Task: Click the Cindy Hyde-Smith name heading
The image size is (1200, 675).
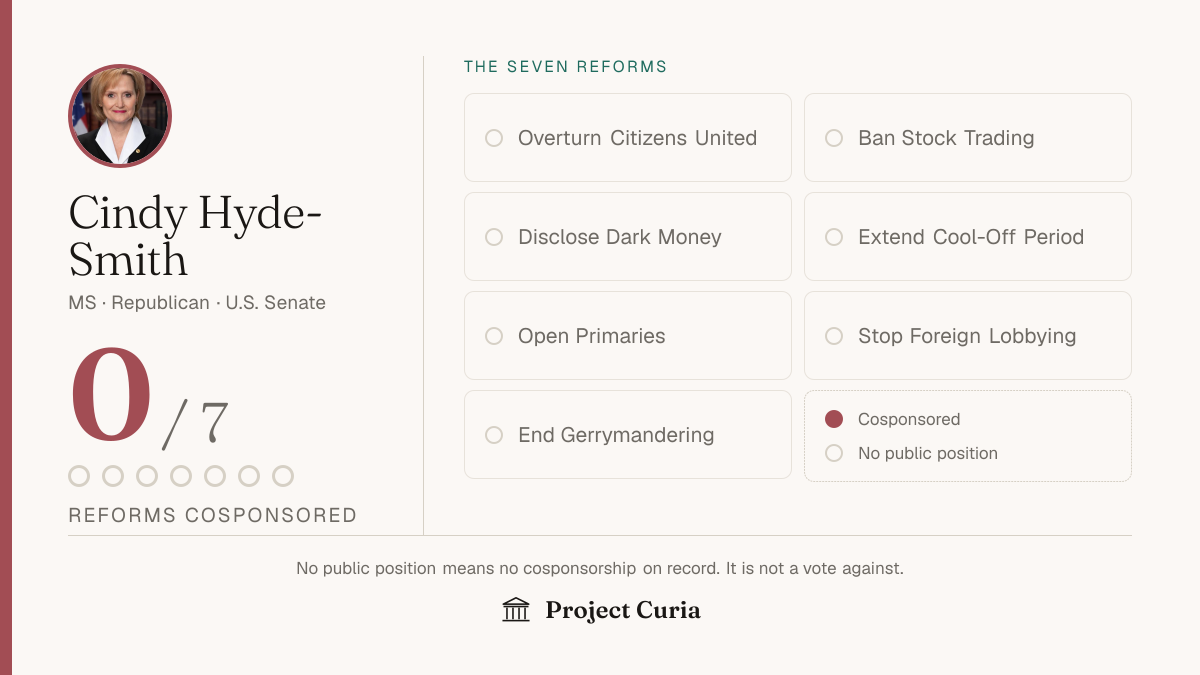Action: [196, 236]
